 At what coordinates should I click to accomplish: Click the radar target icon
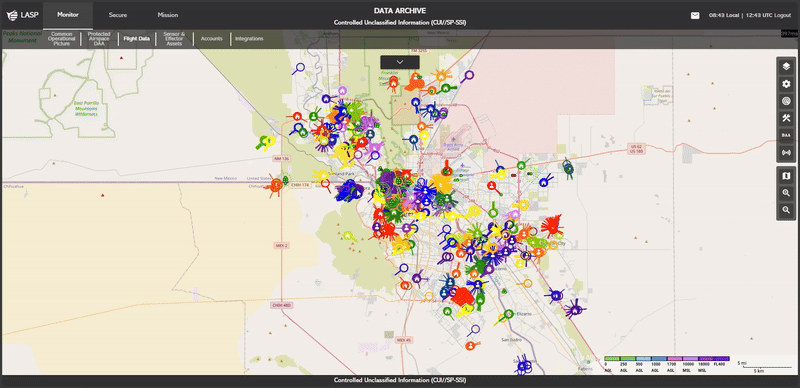click(x=786, y=101)
